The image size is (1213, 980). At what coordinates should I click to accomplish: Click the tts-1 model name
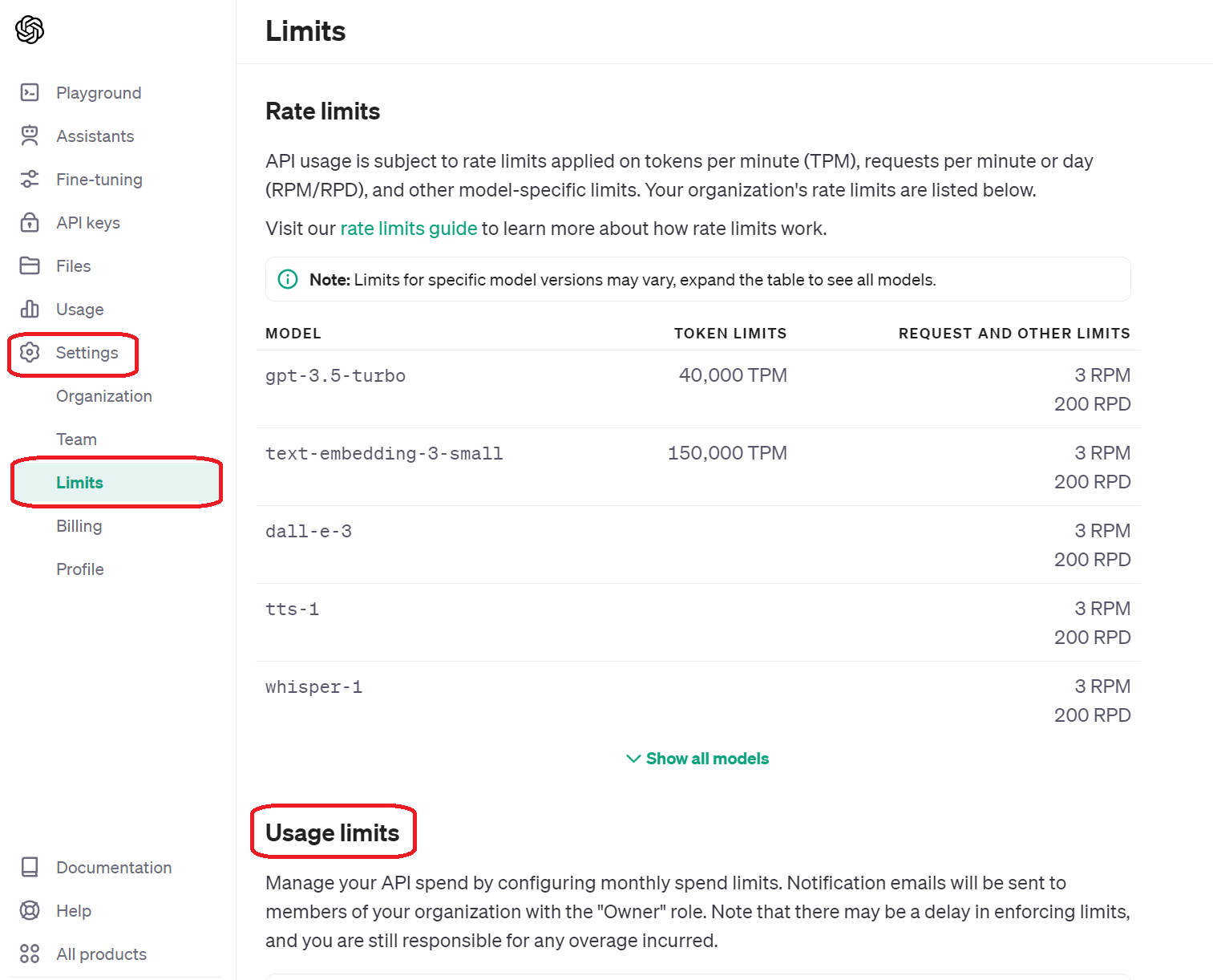293,609
